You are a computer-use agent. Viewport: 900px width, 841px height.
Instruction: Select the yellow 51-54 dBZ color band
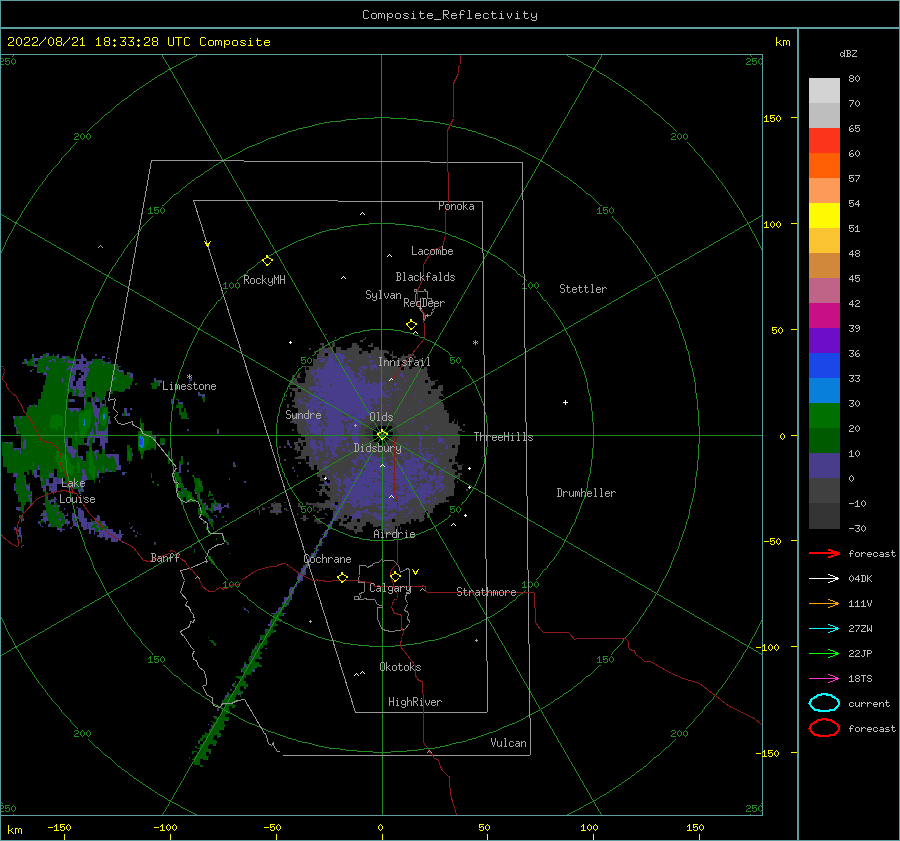pos(824,215)
